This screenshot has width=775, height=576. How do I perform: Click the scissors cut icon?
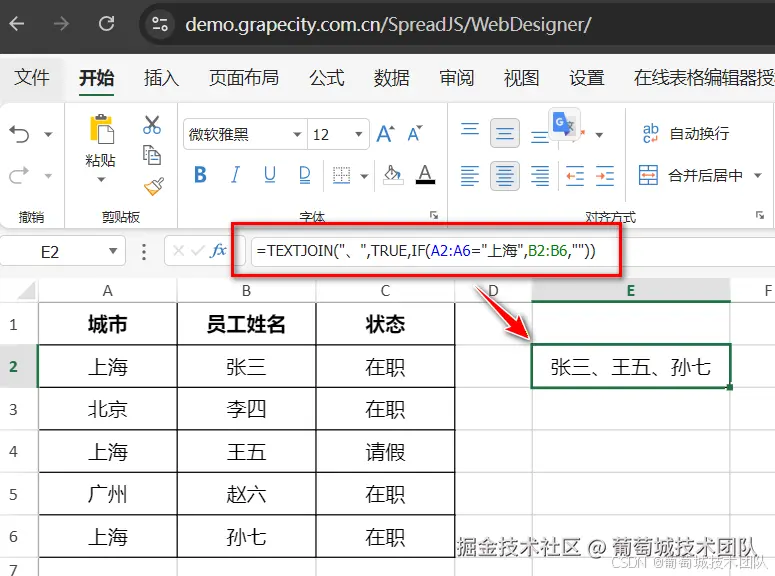click(x=152, y=125)
